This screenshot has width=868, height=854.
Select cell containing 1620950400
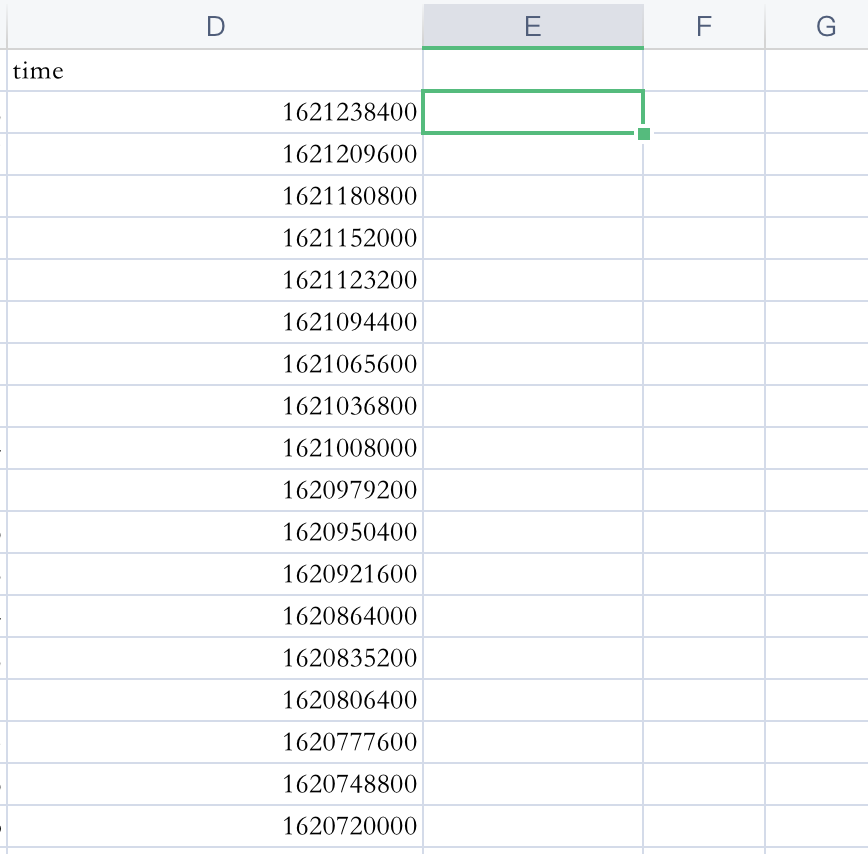[215, 532]
